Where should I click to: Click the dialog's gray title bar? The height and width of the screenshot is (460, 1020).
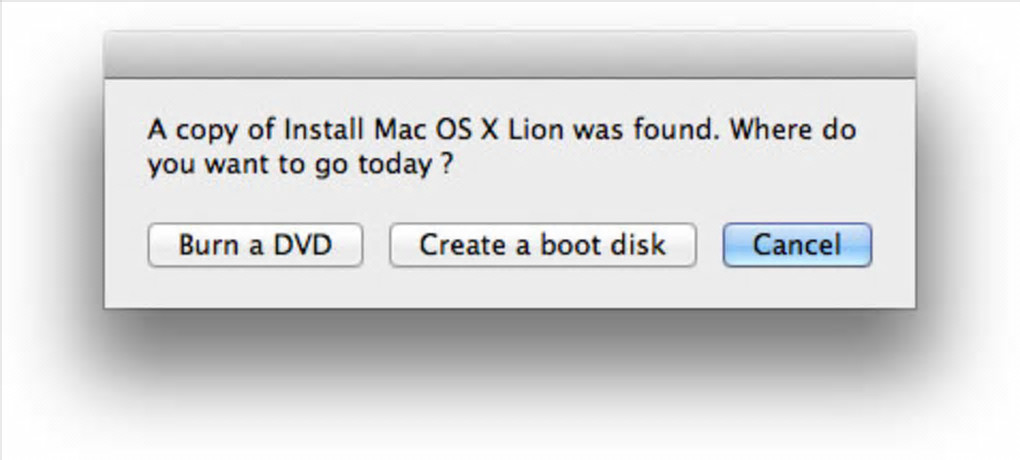coord(509,55)
